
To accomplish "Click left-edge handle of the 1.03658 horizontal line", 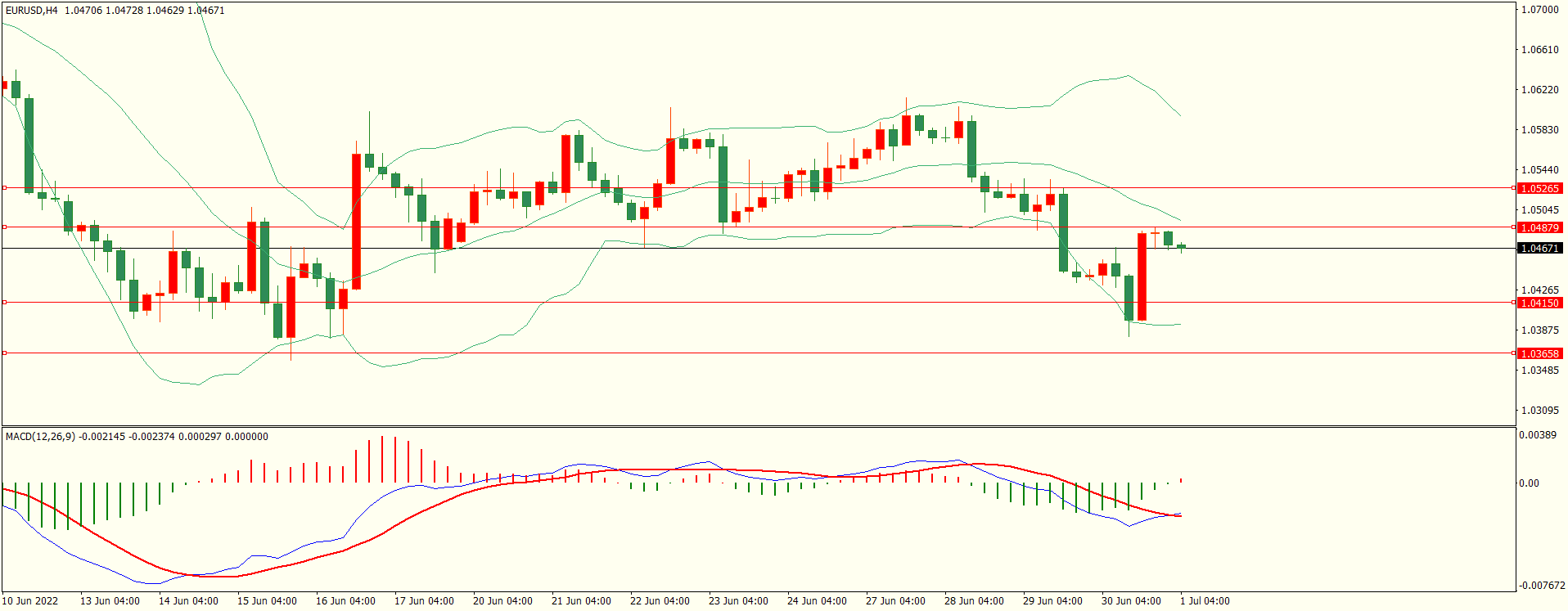I will (4, 353).
